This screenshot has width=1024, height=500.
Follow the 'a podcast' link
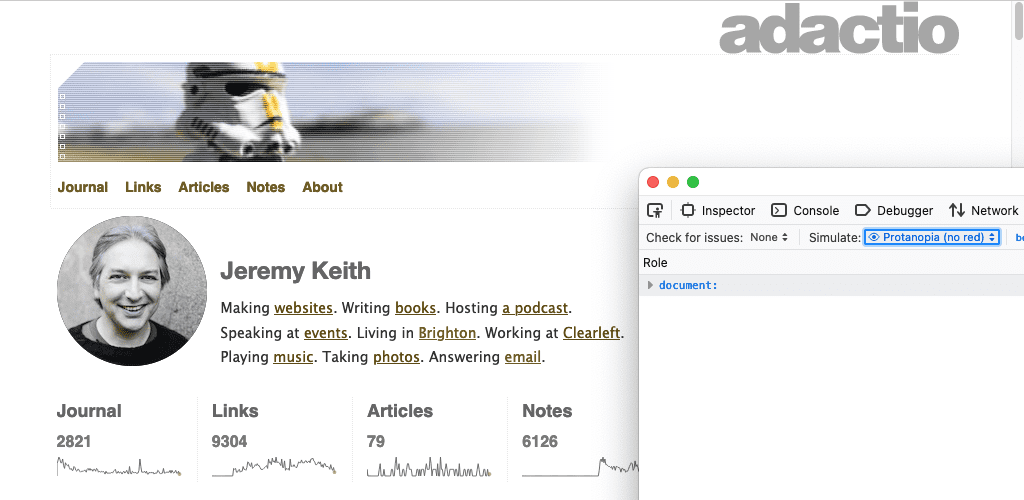[535, 308]
